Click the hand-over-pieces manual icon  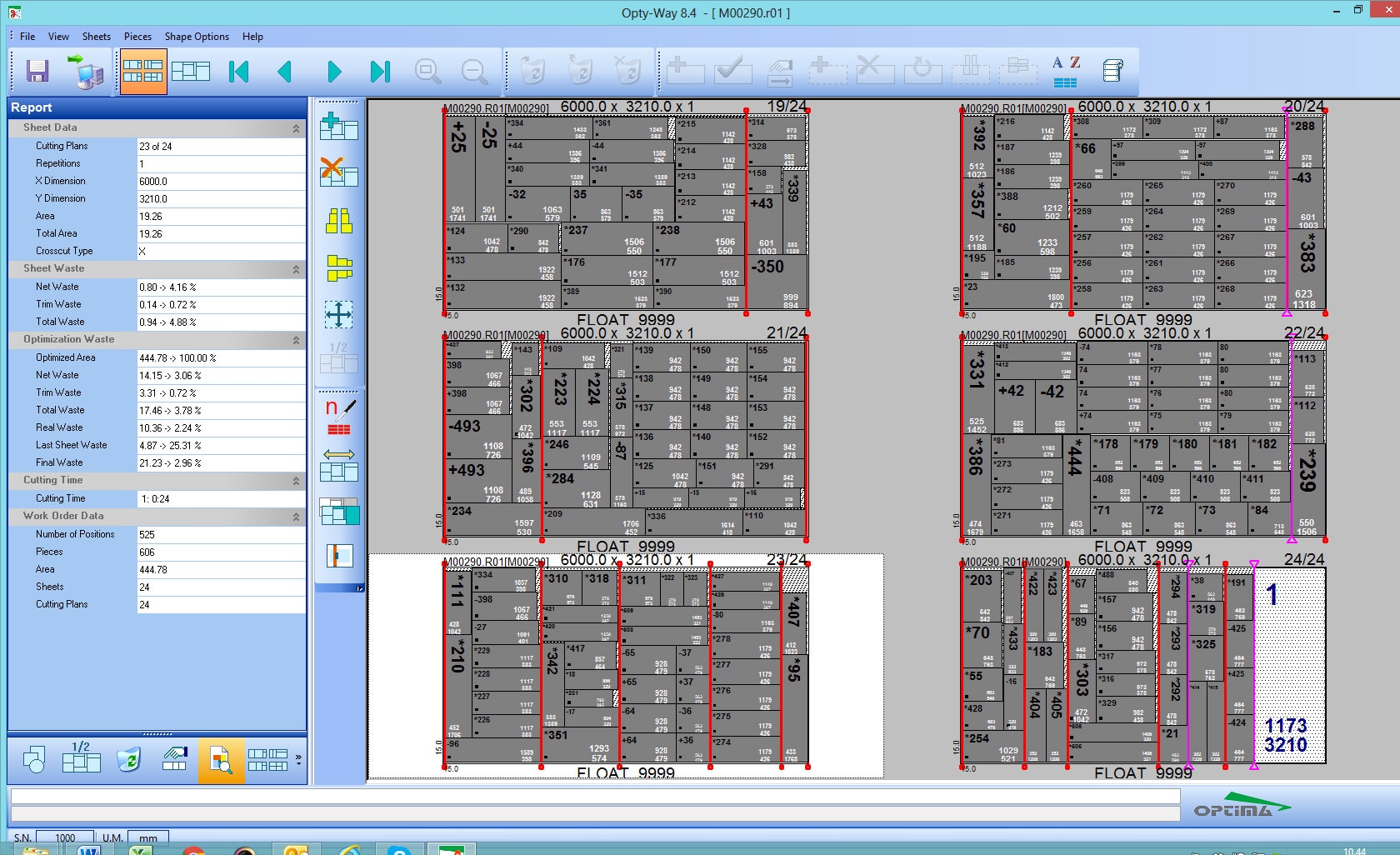coord(175,758)
